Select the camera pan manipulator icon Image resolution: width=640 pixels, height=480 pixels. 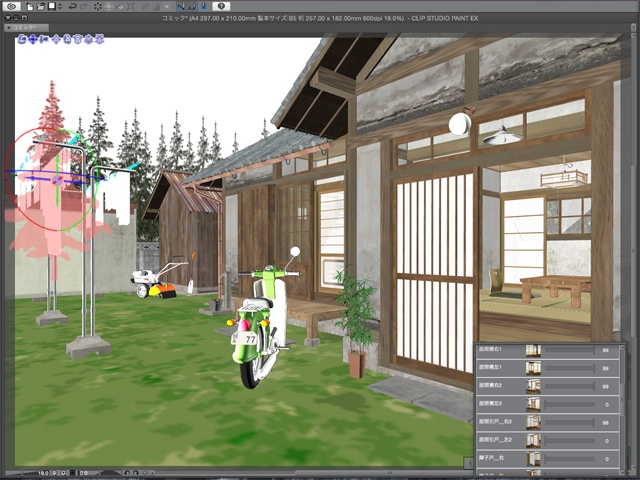point(33,39)
